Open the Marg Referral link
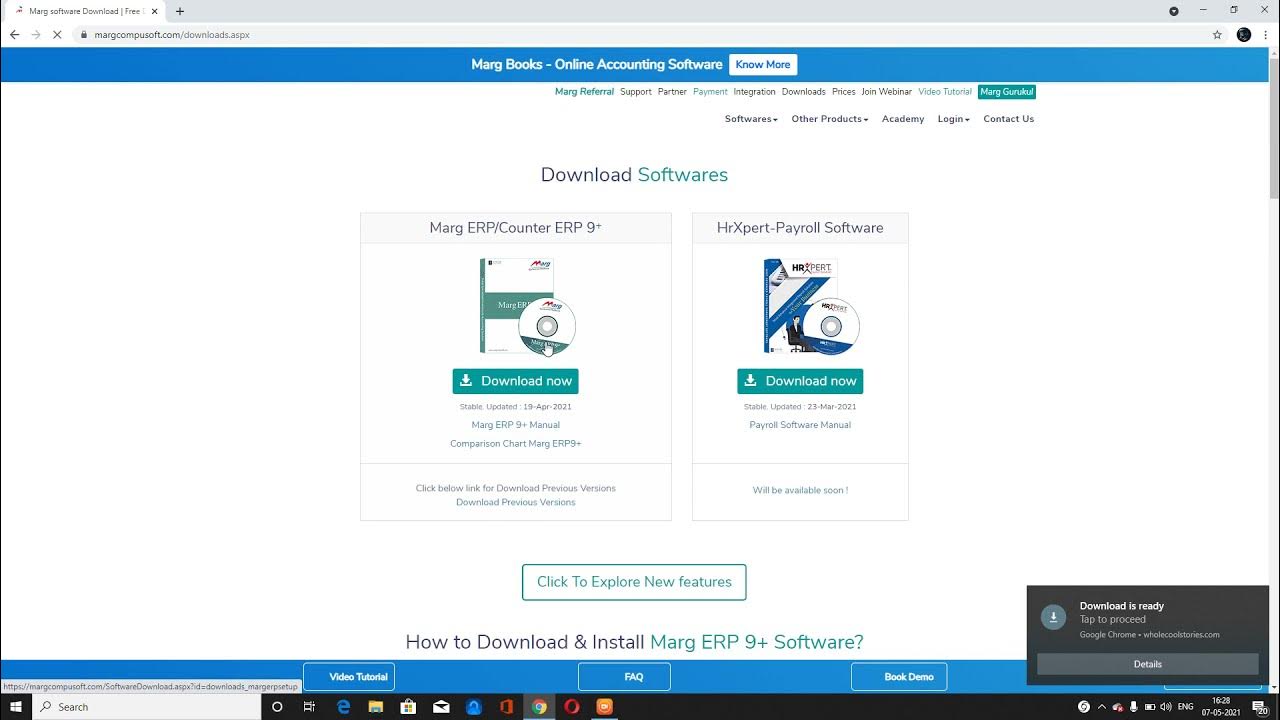The height and width of the screenshot is (720, 1280). tap(584, 92)
